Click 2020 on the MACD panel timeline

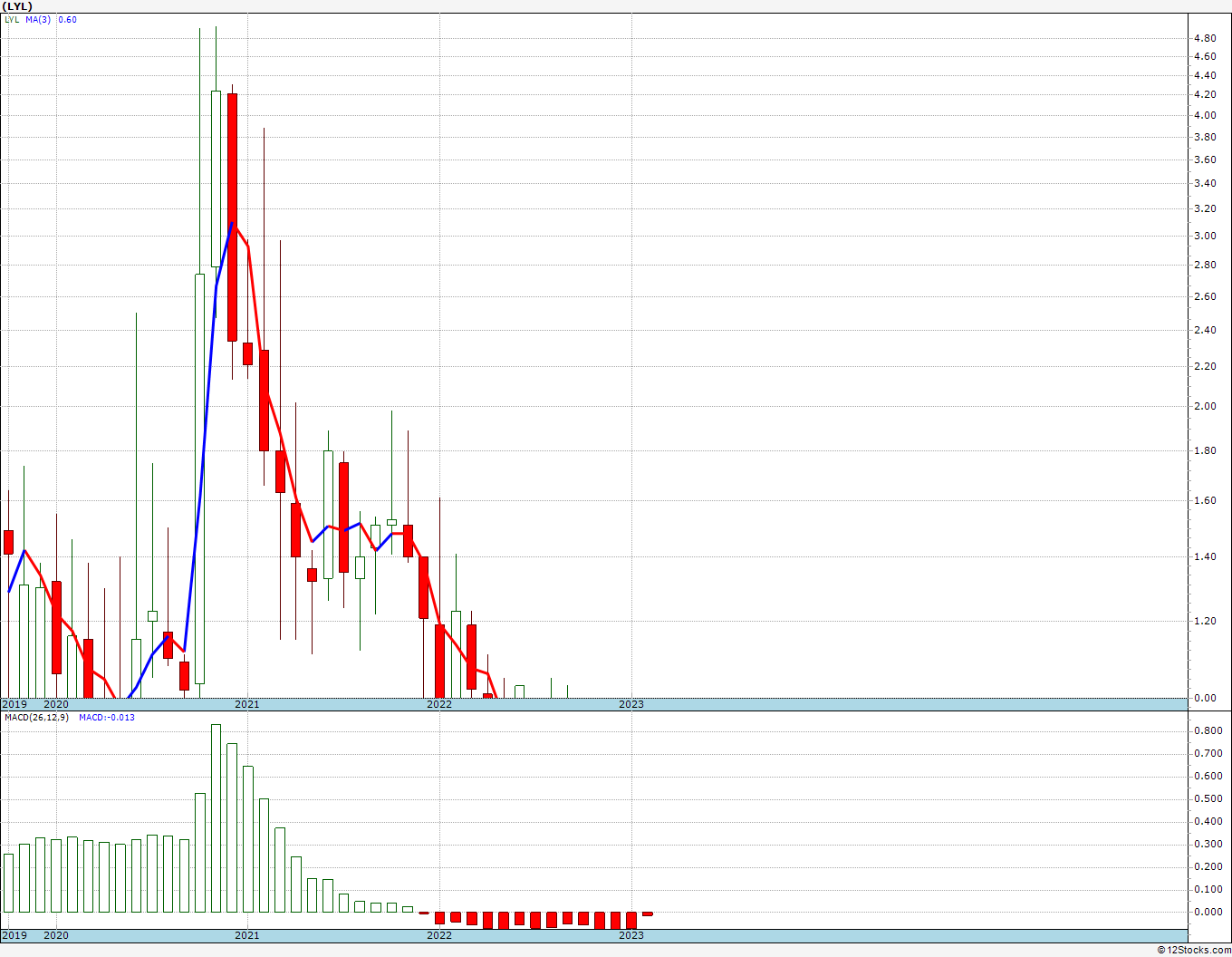pyautogui.click(x=56, y=935)
